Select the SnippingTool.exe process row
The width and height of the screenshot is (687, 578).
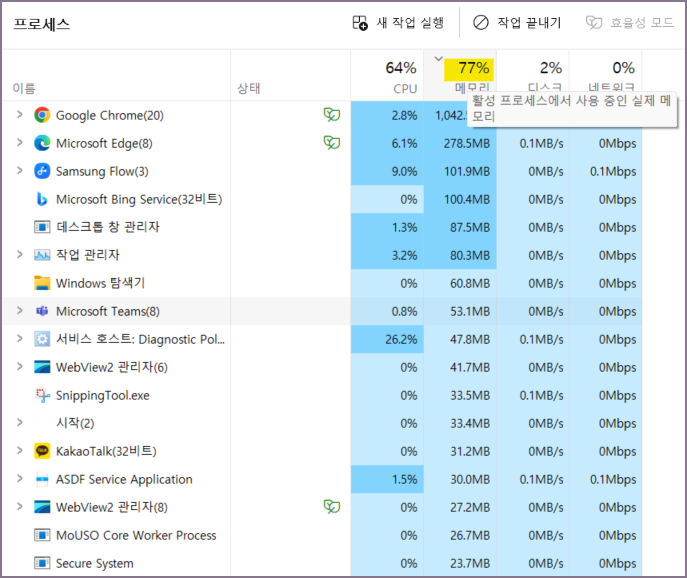coord(322,395)
